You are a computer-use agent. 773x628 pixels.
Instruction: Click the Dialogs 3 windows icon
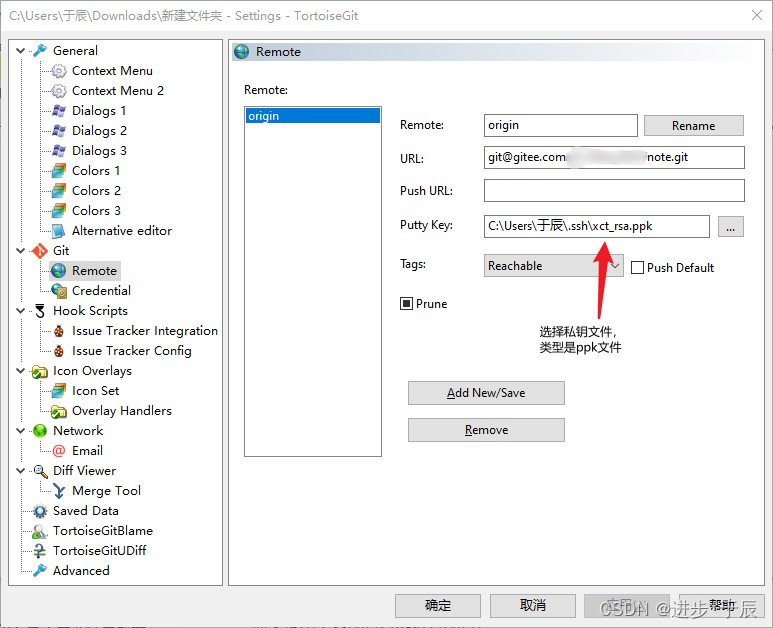pos(59,151)
